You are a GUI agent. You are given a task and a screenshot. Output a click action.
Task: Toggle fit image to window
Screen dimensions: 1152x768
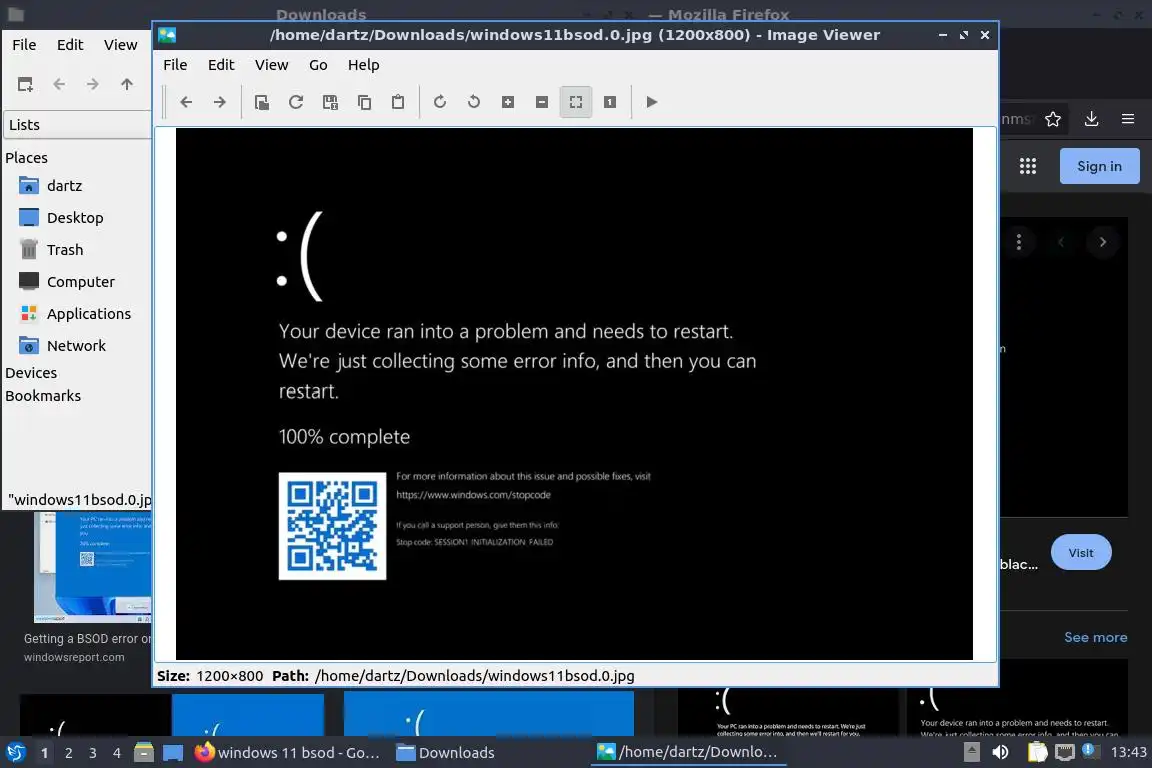coord(576,102)
